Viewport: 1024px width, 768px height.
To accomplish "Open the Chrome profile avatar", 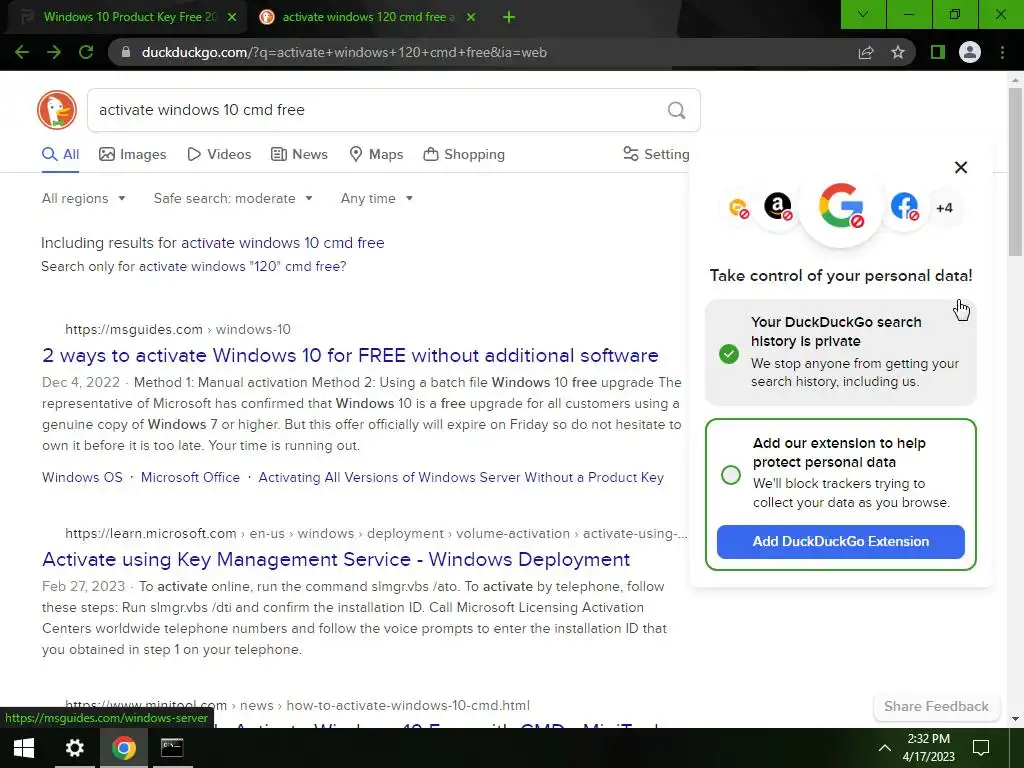I will [x=970, y=52].
